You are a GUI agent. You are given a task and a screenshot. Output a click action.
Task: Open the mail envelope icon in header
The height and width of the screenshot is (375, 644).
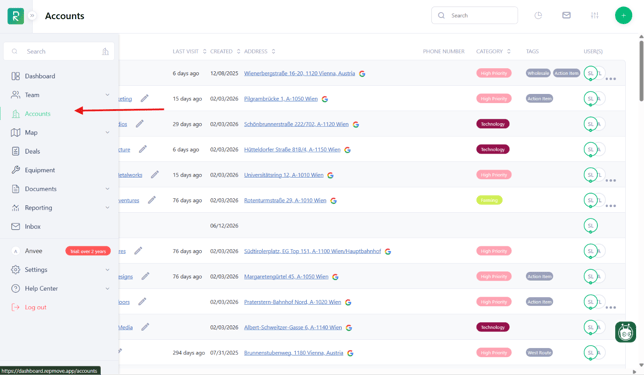point(566,16)
